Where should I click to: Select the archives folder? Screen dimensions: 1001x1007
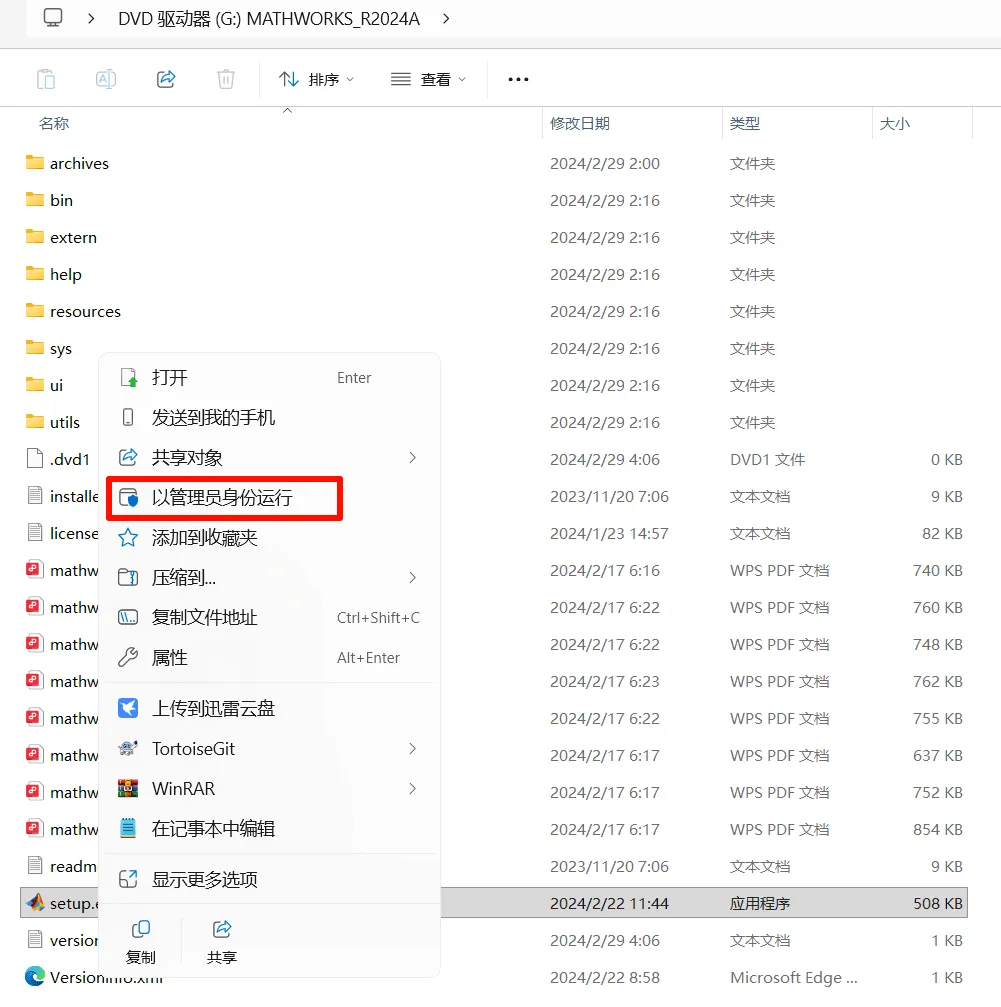pos(67,163)
